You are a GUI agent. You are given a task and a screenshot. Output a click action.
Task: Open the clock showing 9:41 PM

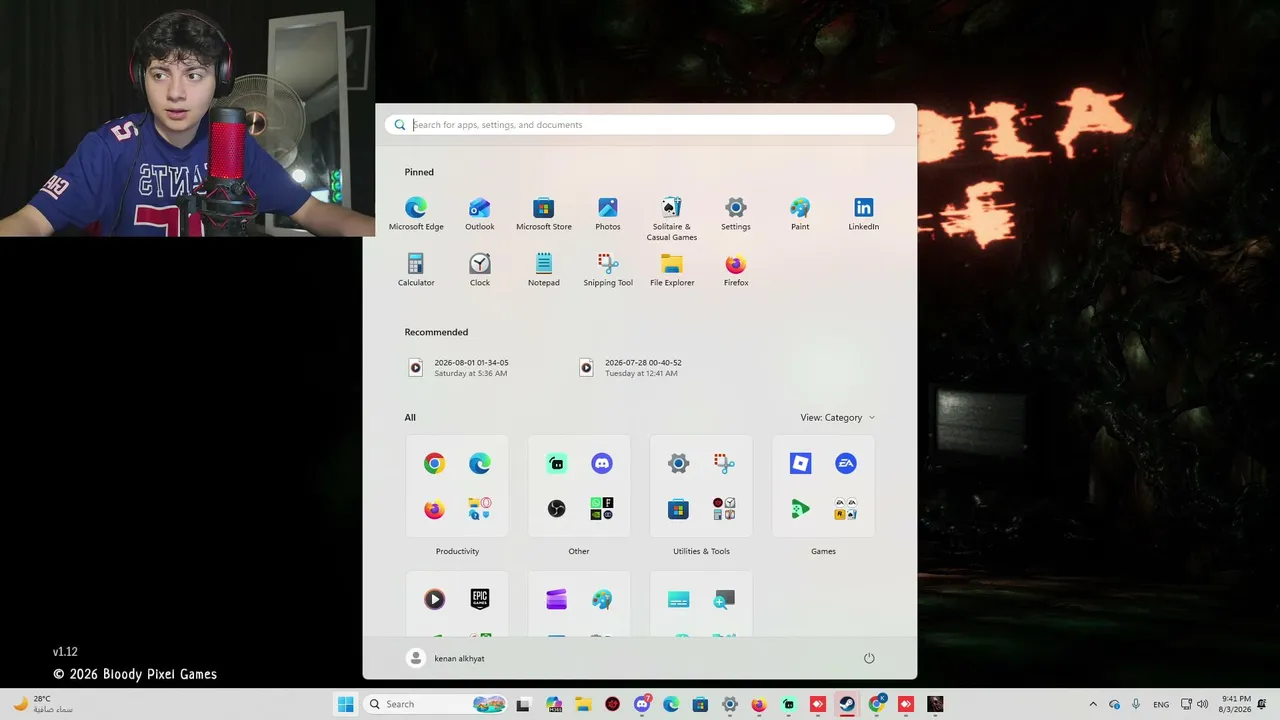1236,704
